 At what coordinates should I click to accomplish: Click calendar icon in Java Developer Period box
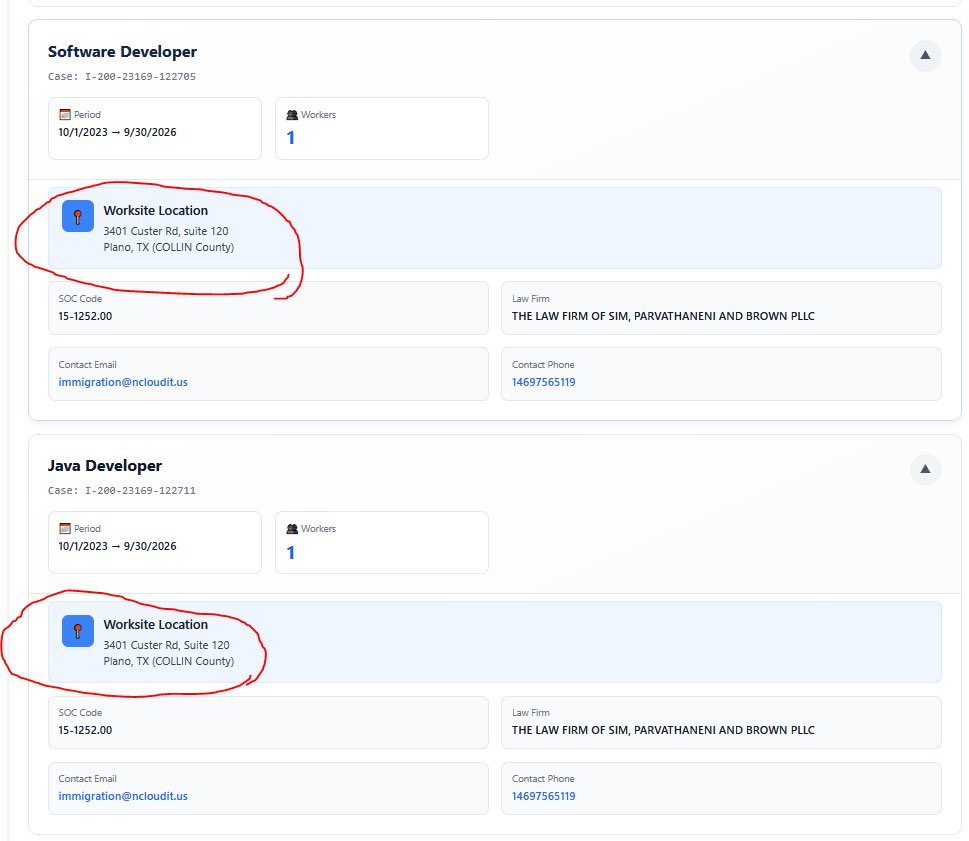click(65, 529)
